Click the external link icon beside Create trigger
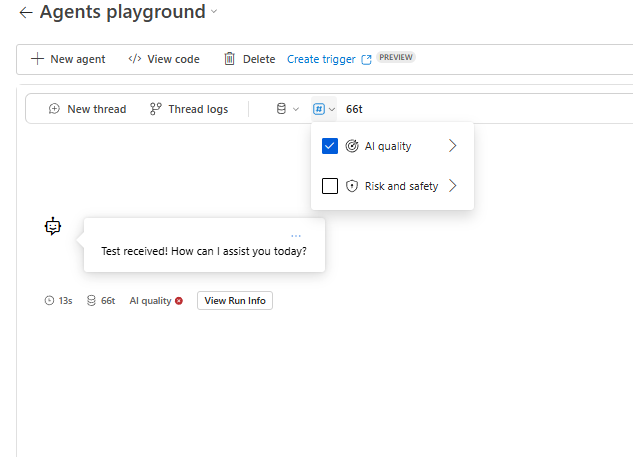The width and height of the screenshot is (633, 457). [366, 60]
